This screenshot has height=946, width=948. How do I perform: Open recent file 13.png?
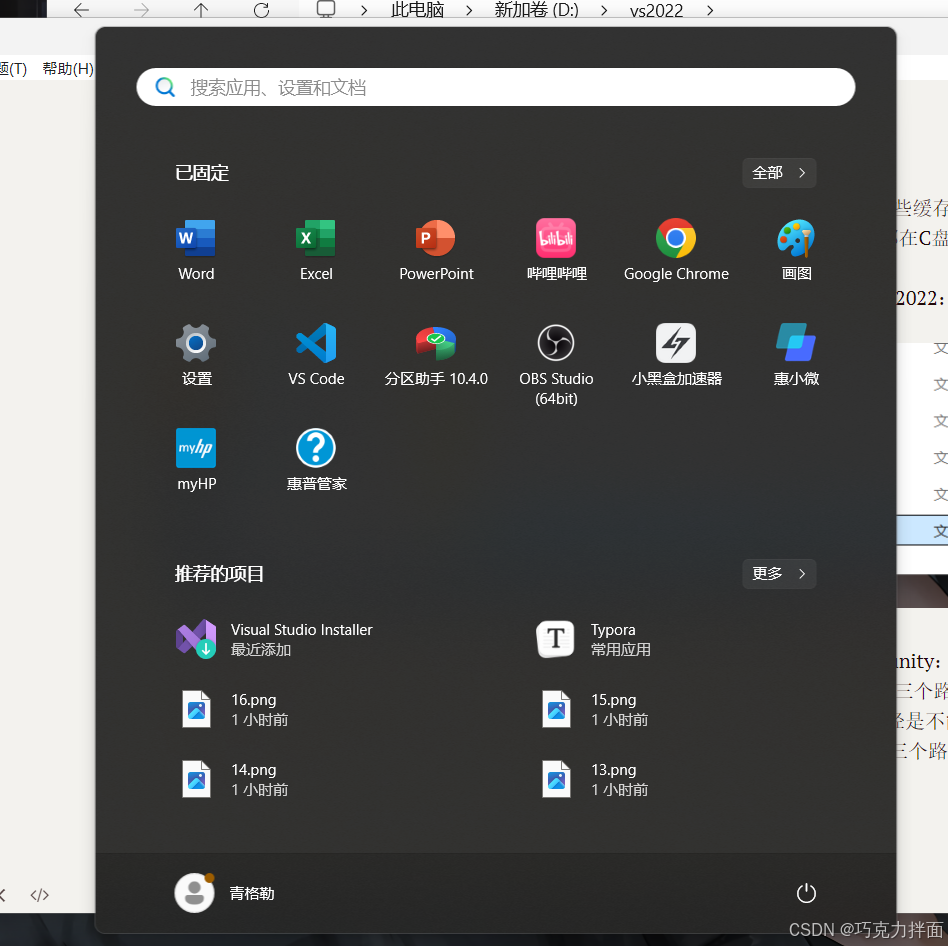click(595, 779)
